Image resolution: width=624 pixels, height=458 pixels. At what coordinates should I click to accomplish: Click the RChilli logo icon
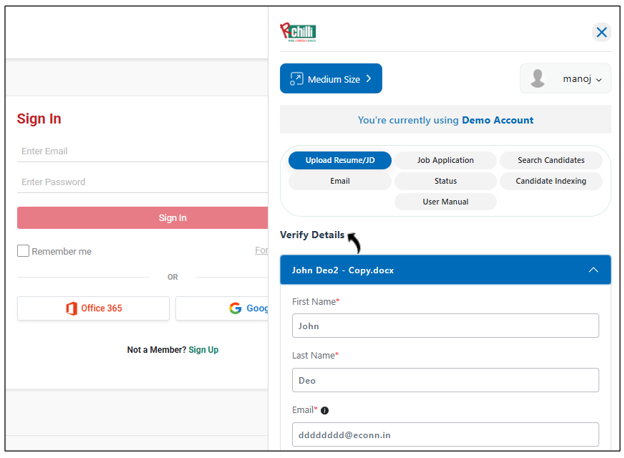[x=297, y=32]
